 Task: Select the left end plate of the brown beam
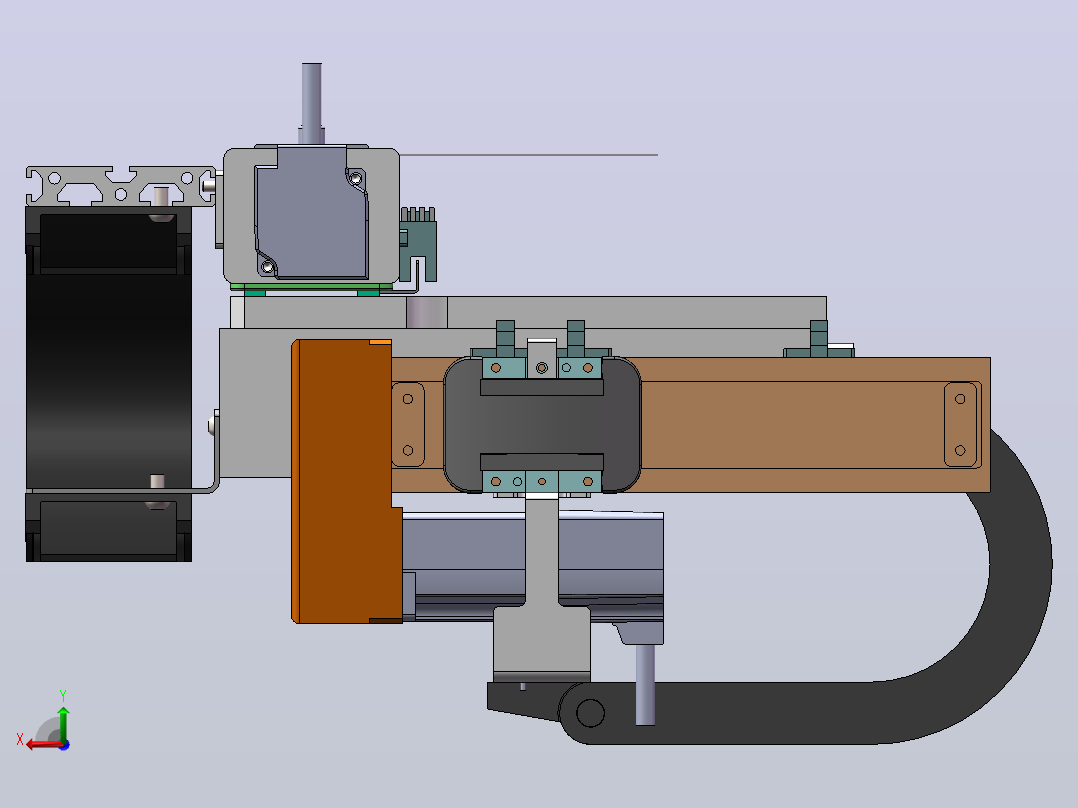tap(408, 425)
